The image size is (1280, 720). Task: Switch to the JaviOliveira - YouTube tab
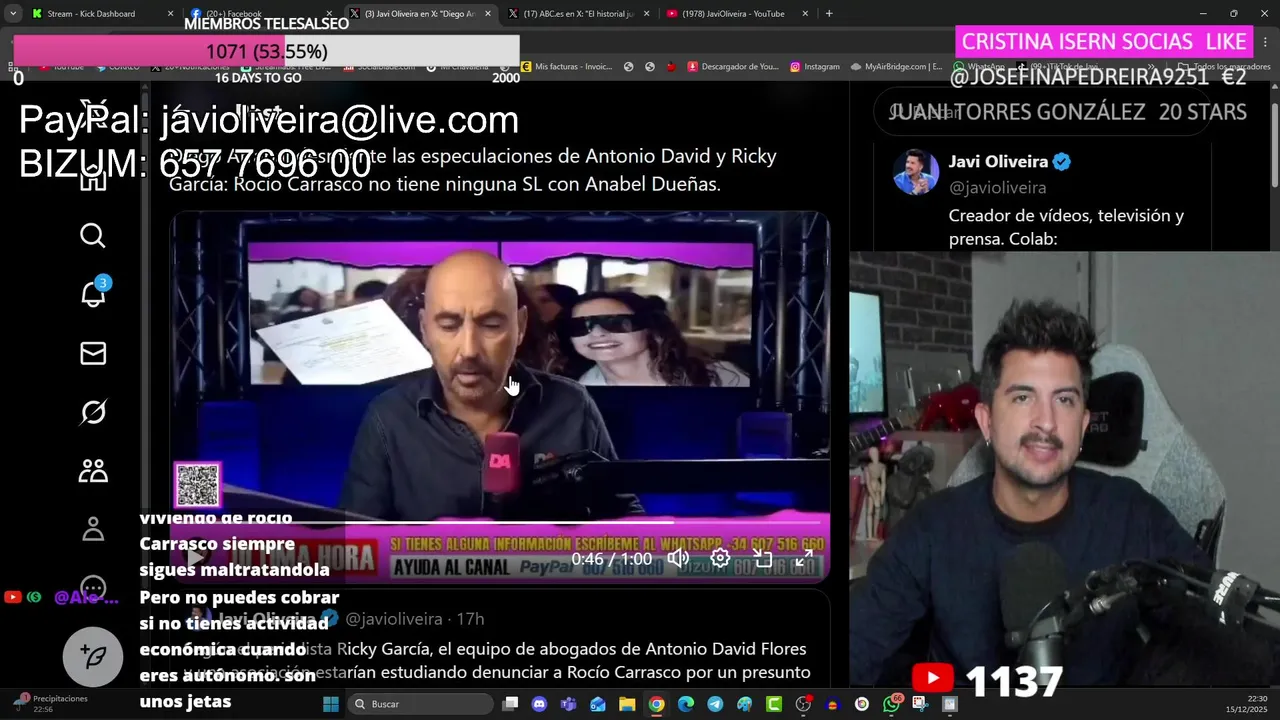point(738,14)
